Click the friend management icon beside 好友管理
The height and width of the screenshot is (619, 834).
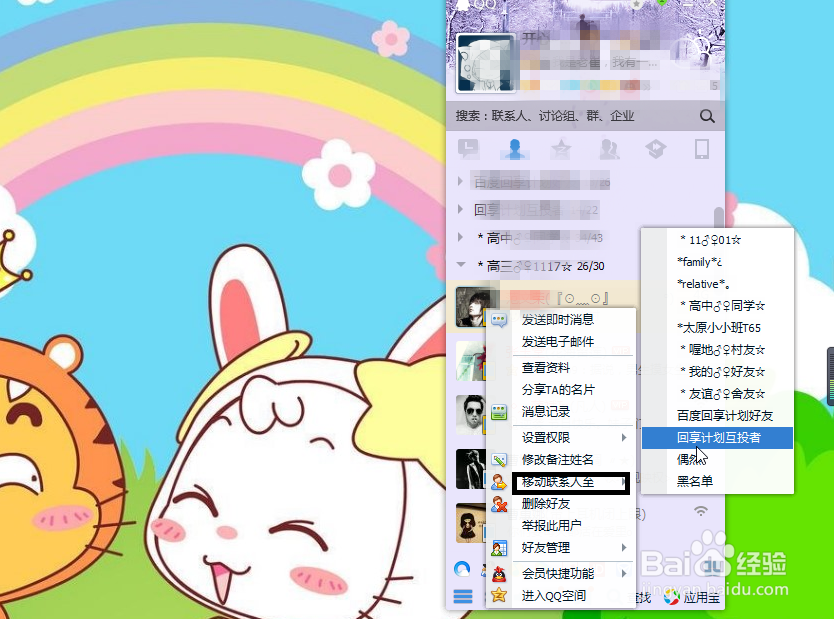pos(499,548)
